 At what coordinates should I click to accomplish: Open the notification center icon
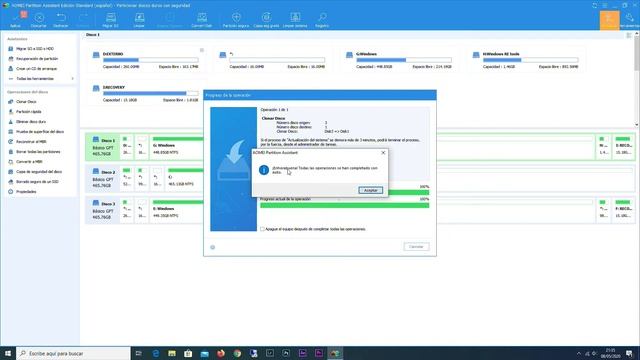pos(629,353)
